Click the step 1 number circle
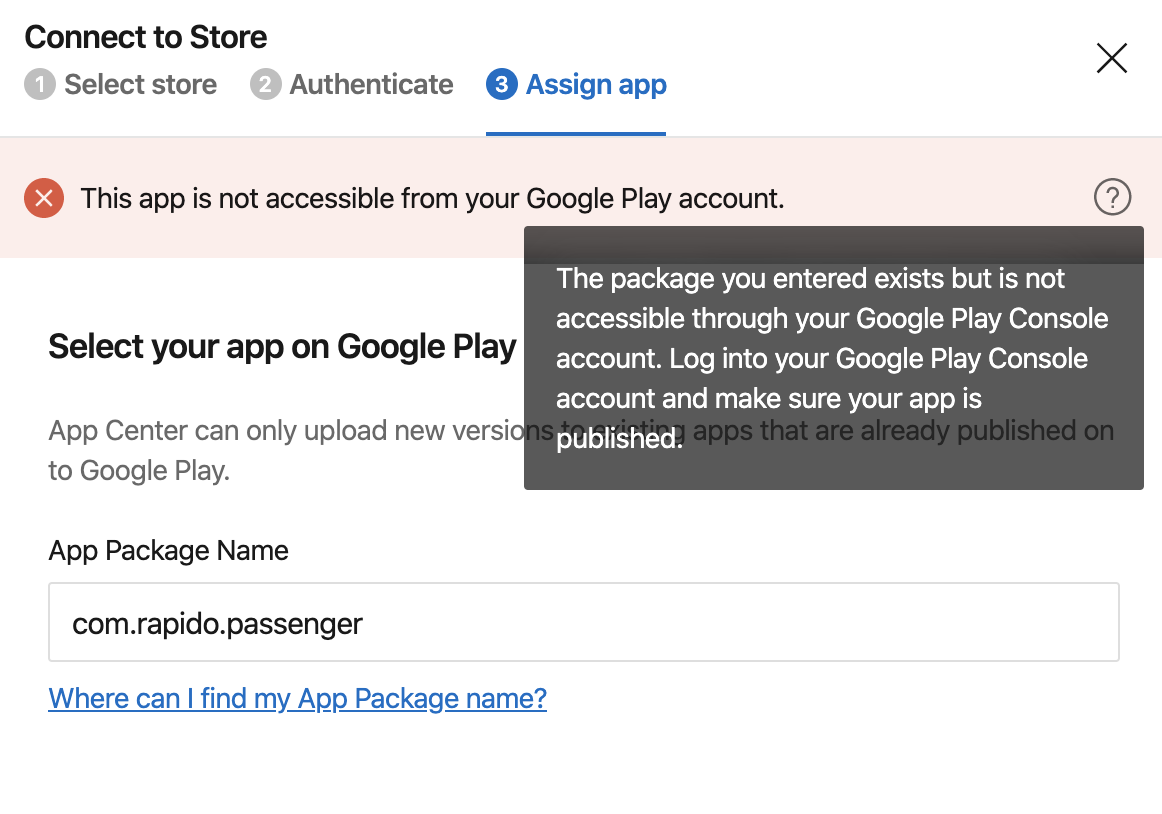This screenshot has height=814, width=1162. pyautogui.click(x=39, y=85)
